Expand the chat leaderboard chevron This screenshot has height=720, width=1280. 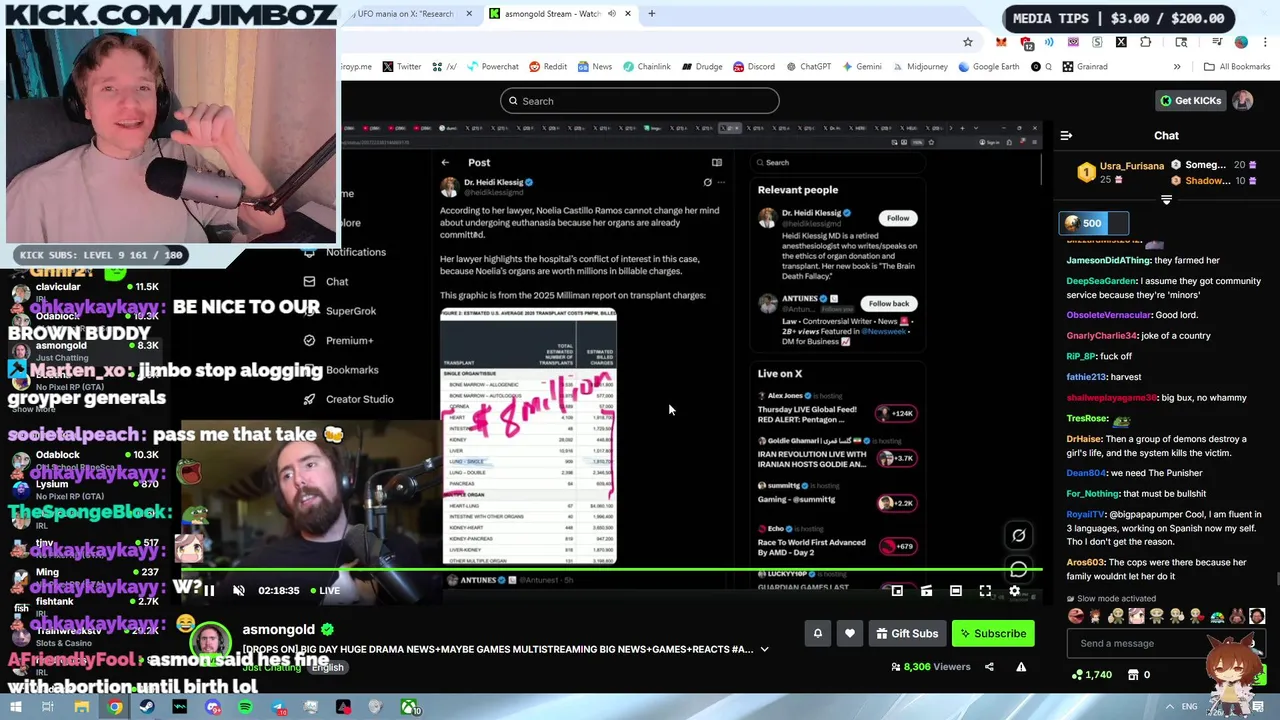click(x=1166, y=200)
